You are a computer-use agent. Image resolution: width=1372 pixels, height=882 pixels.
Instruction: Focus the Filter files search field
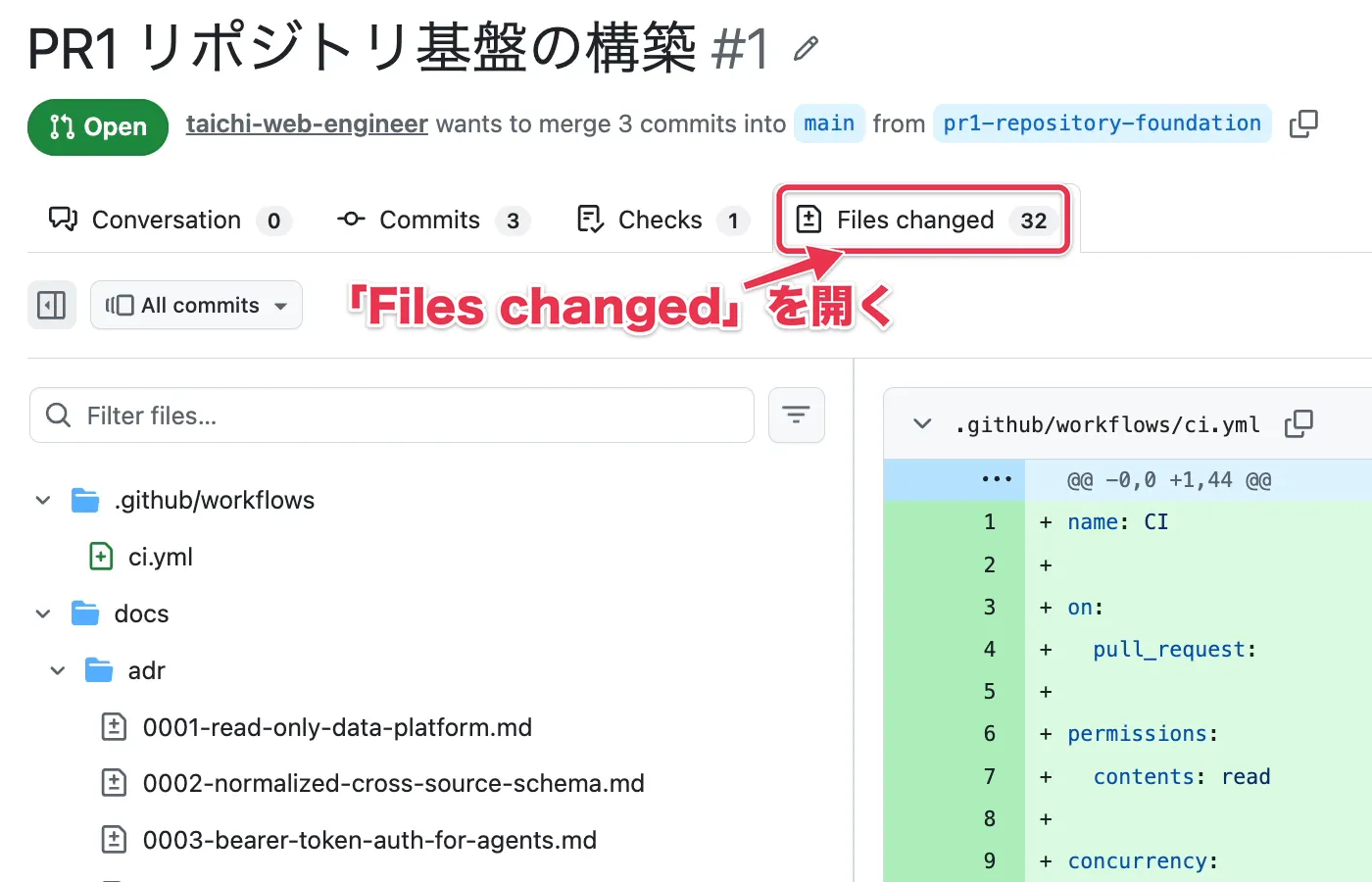392,416
